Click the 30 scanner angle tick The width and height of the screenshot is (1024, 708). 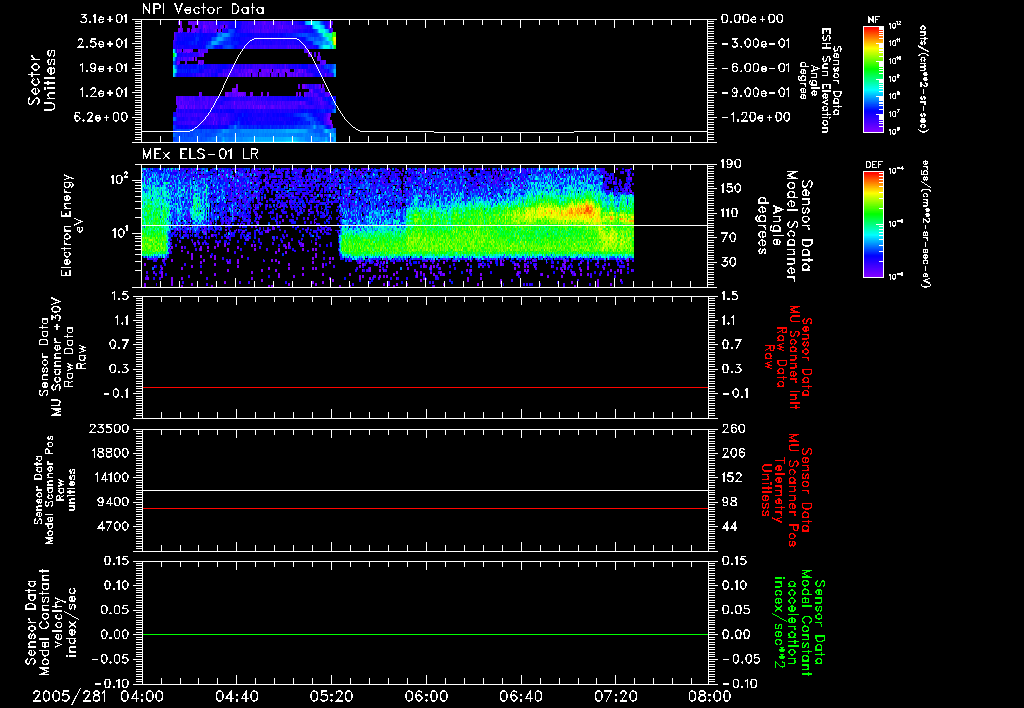tap(728, 263)
